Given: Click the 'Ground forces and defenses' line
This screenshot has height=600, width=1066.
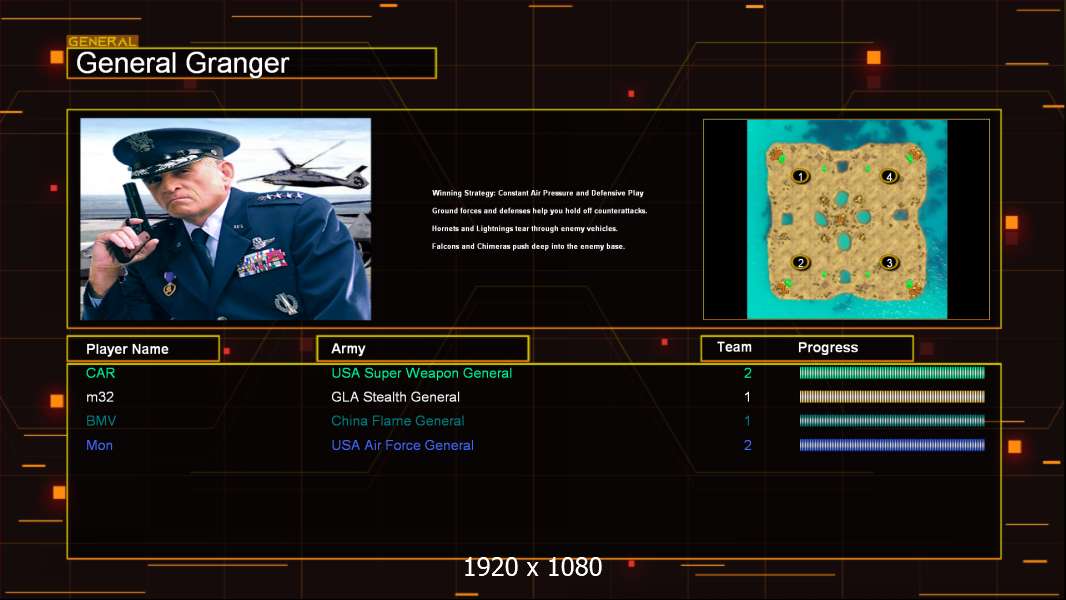Looking at the screenshot, I should coord(540,211).
